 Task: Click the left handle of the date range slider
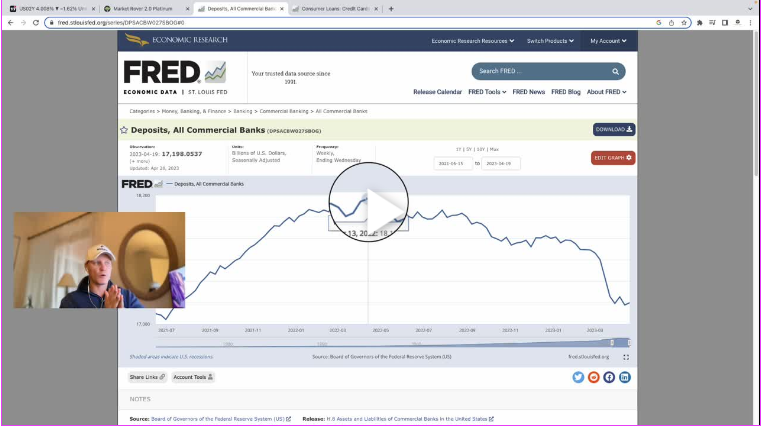coord(612,343)
